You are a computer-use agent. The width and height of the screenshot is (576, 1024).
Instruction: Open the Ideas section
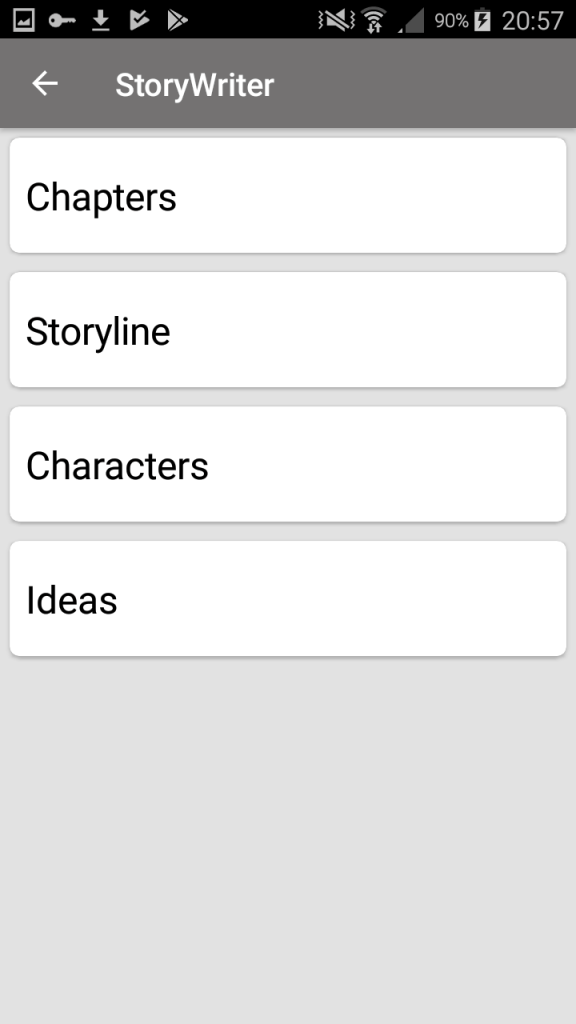pos(288,598)
